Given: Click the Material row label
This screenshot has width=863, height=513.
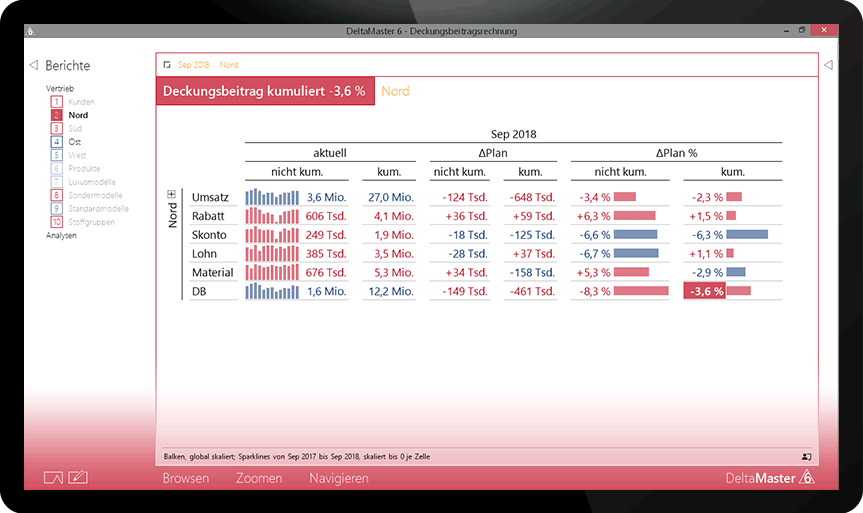Looking at the screenshot, I should pos(212,272).
